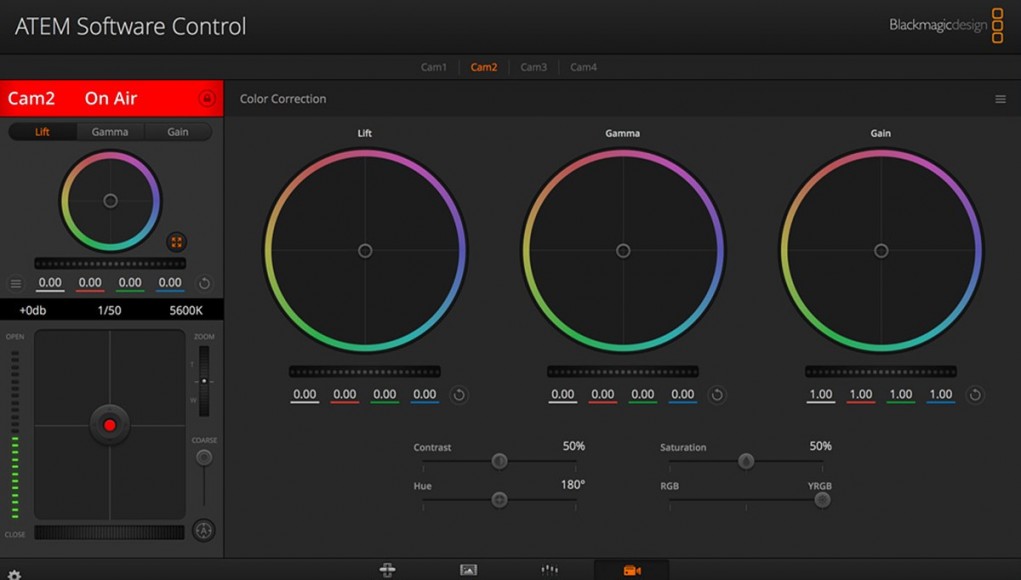
Task: Reset the large Gain color wheel
Action: click(x=975, y=394)
